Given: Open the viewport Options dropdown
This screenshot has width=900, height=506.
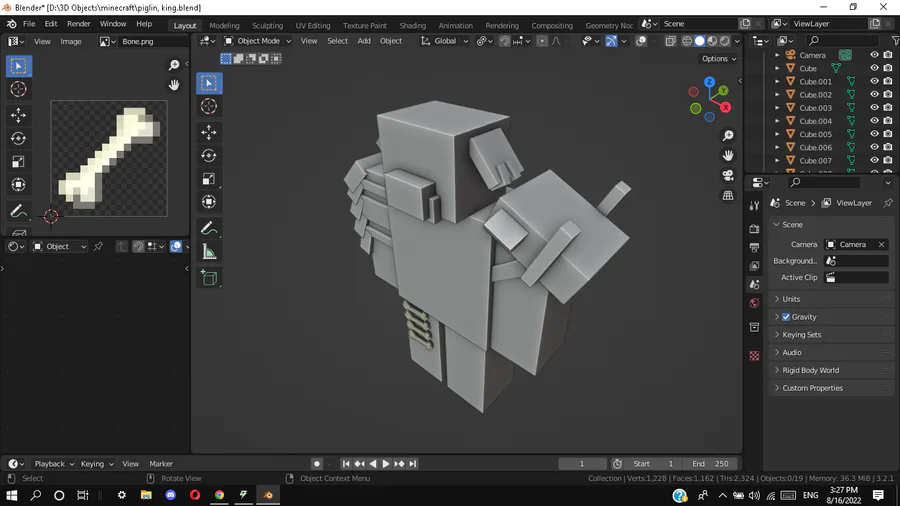Looking at the screenshot, I should coord(719,59).
